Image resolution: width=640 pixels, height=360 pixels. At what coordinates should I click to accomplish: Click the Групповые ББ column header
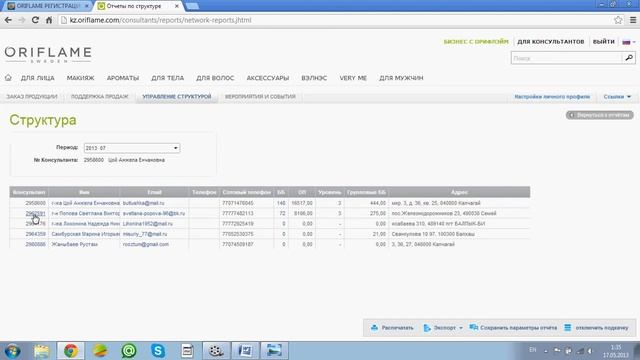[366, 192]
